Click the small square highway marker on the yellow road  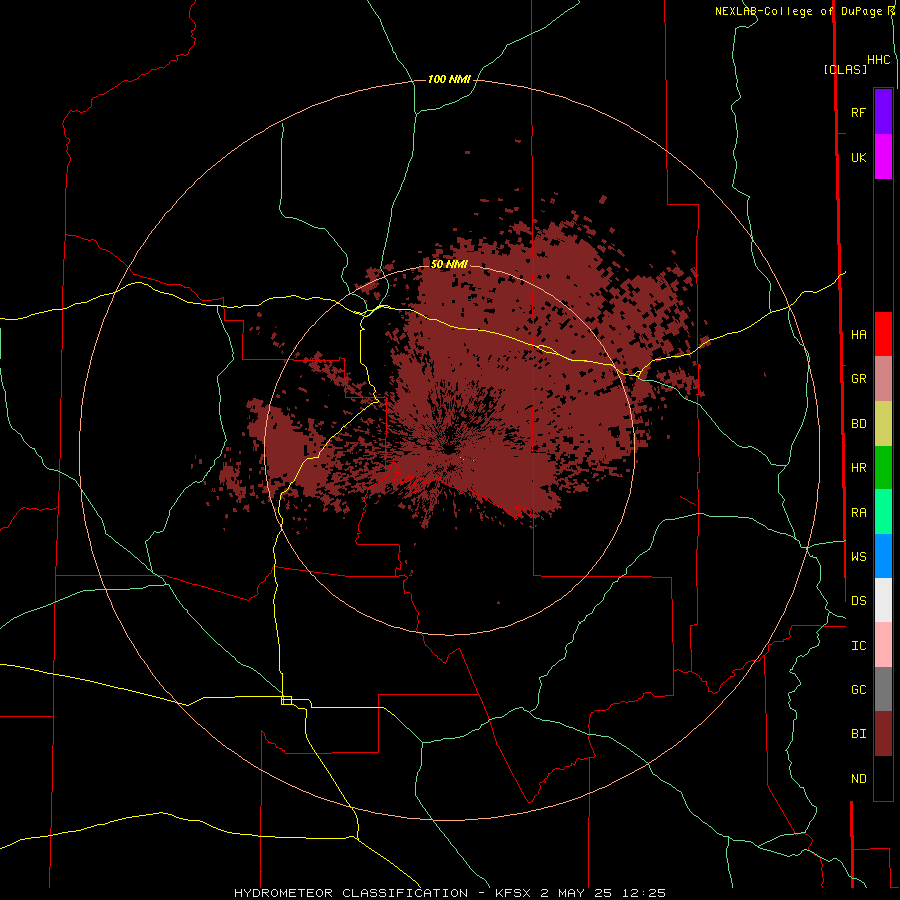[x=286, y=700]
